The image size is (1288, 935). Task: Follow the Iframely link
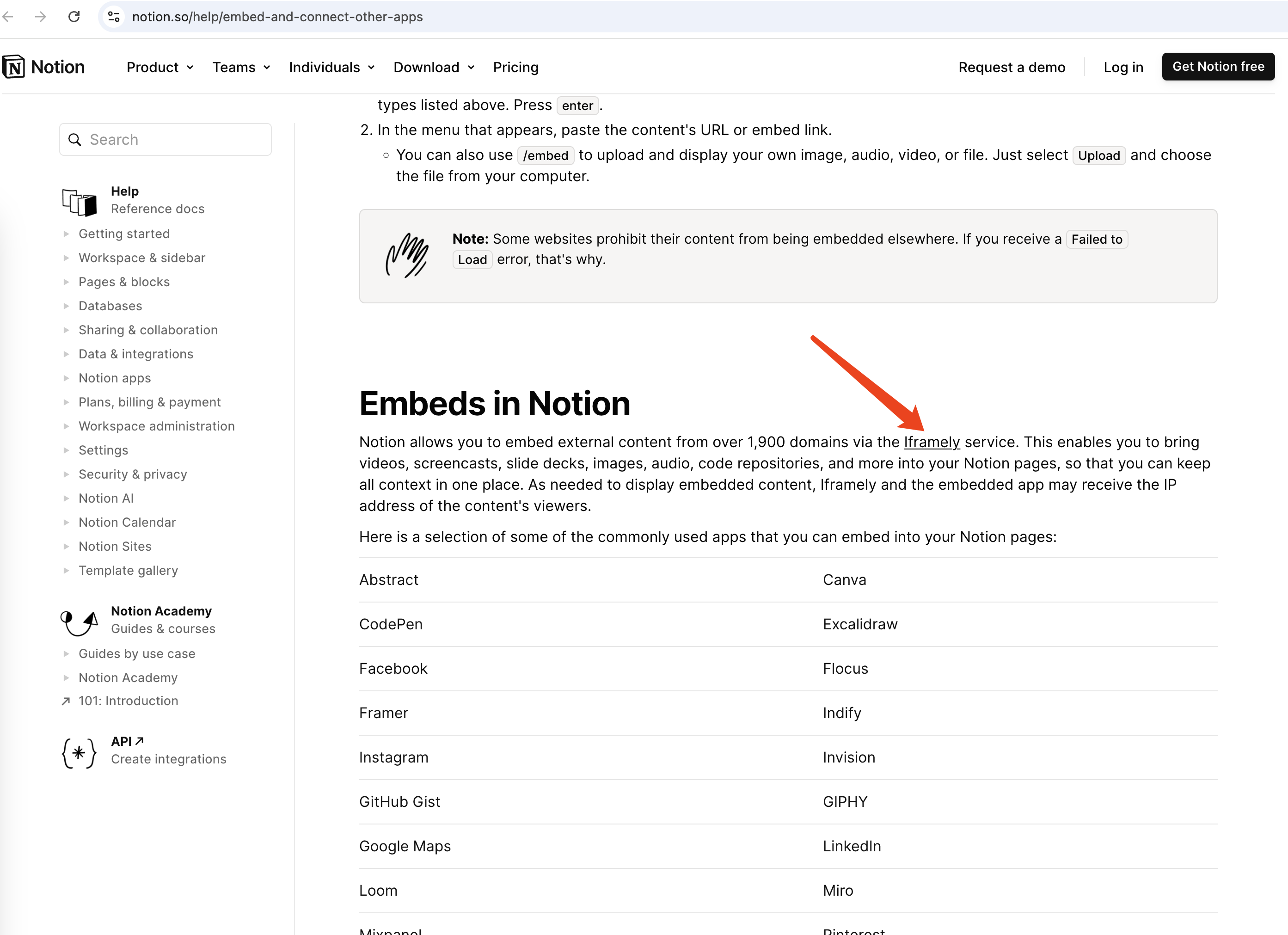pos(932,442)
